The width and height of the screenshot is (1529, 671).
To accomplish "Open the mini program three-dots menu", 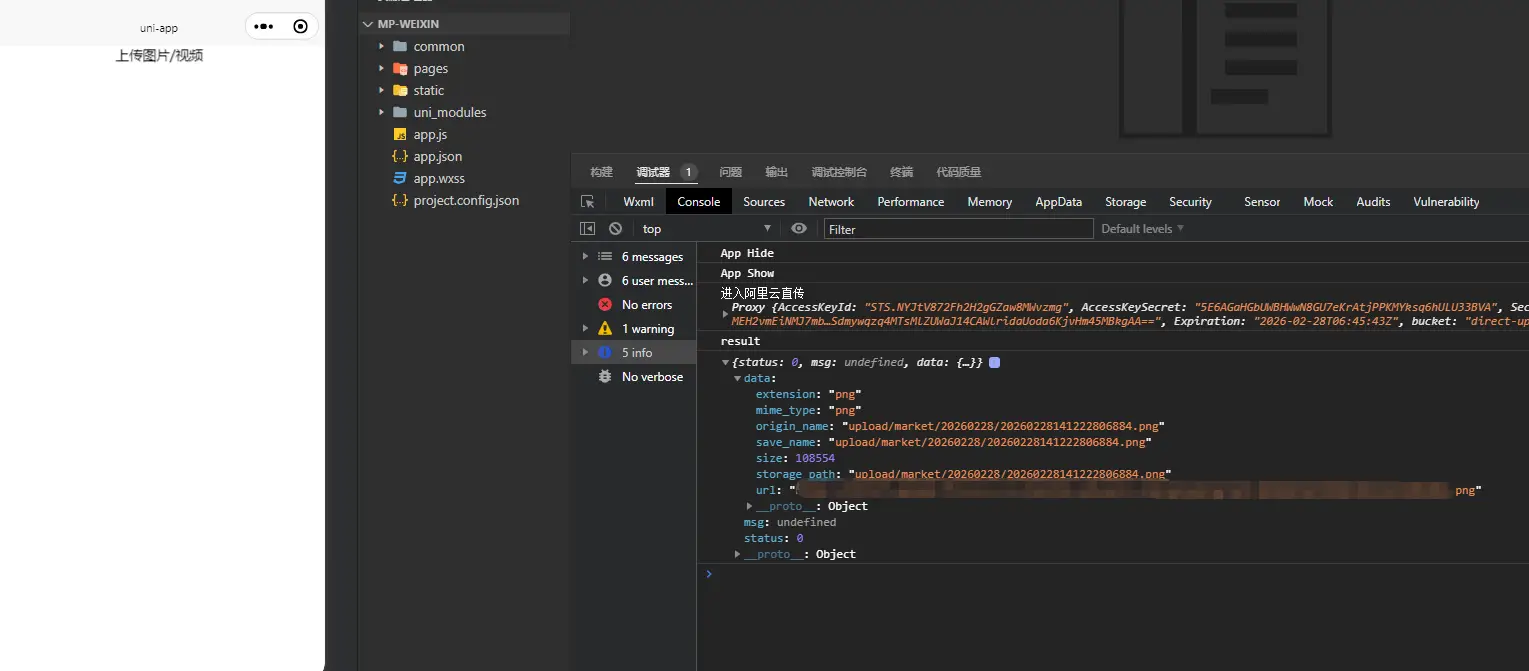I will coord(264,27).
